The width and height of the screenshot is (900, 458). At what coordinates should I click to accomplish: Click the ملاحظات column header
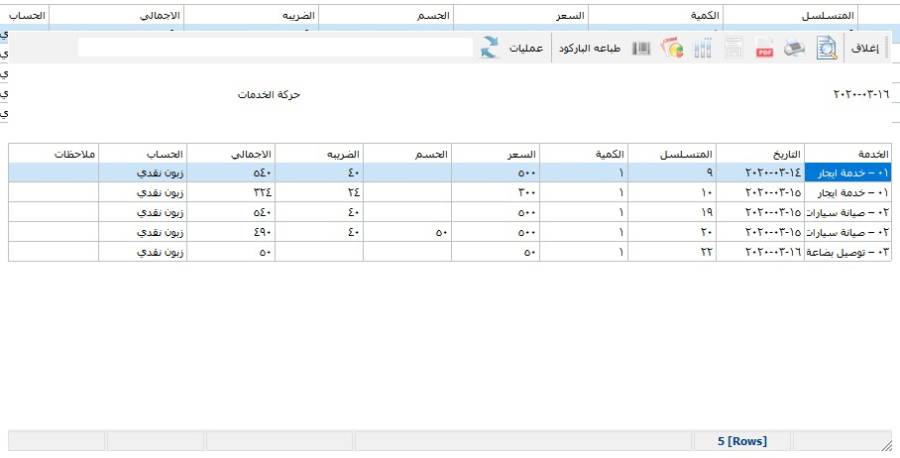click(53, 154)
